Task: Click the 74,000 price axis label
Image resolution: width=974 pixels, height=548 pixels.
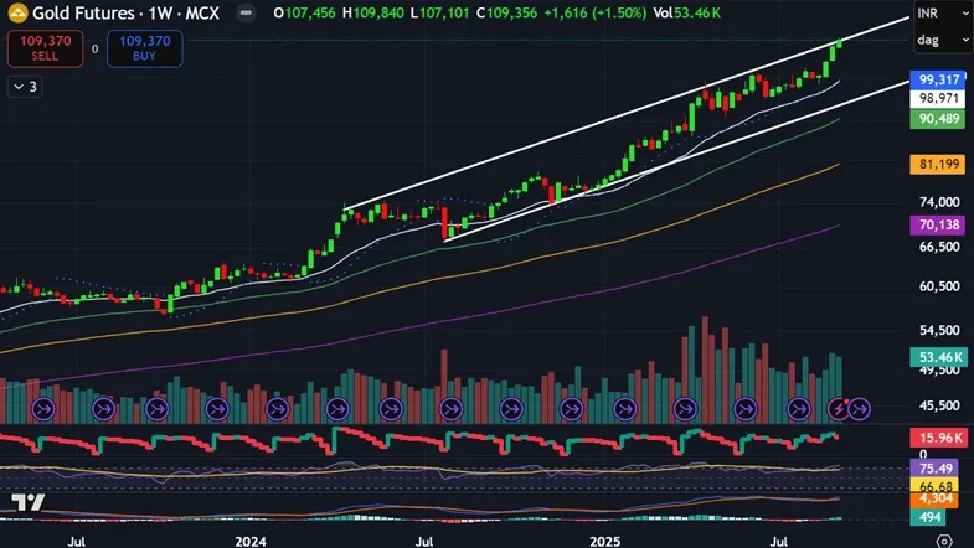Action: point(939,202)
